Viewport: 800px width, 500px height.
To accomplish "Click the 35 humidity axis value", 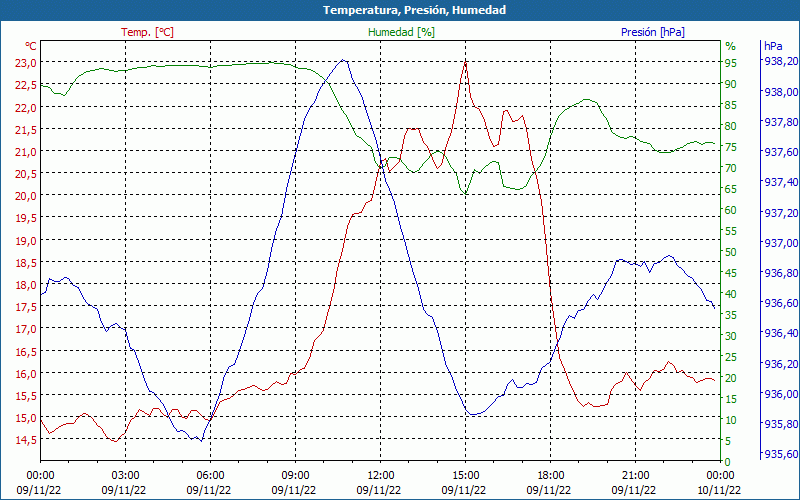I will tap(731, 315).
